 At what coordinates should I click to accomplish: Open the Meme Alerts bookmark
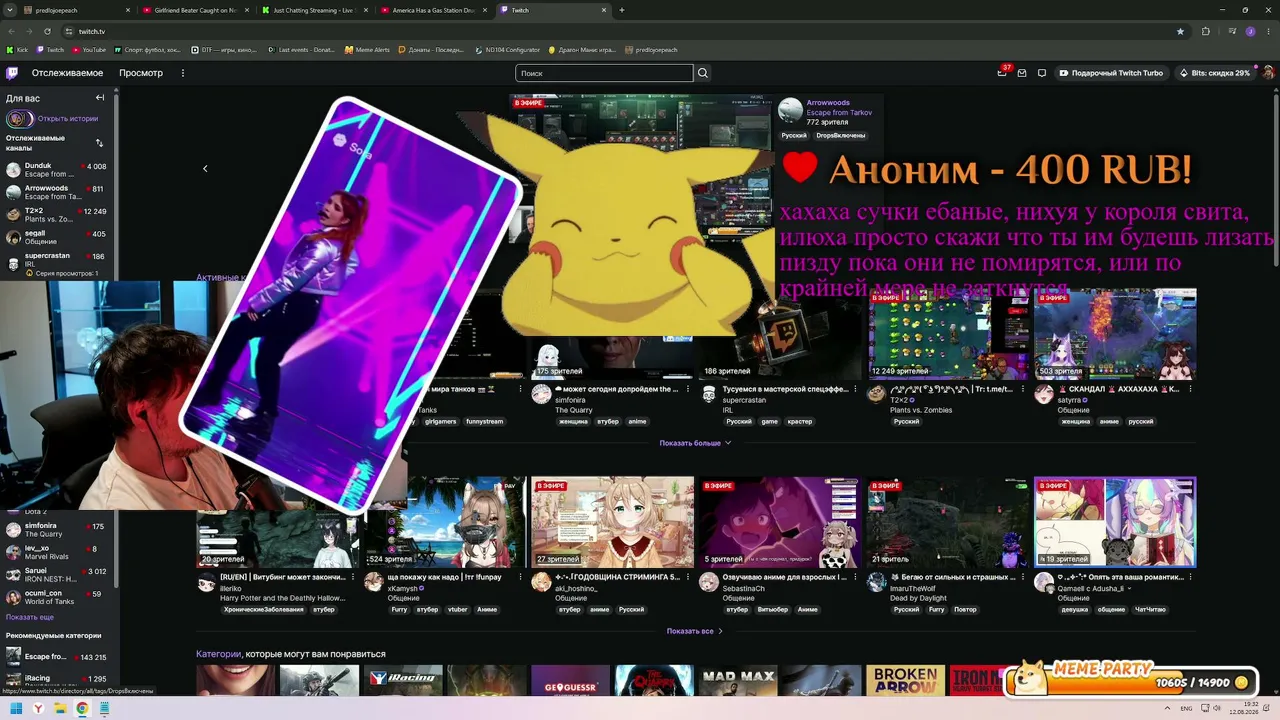pyautogui.click(x=367, y=49)
